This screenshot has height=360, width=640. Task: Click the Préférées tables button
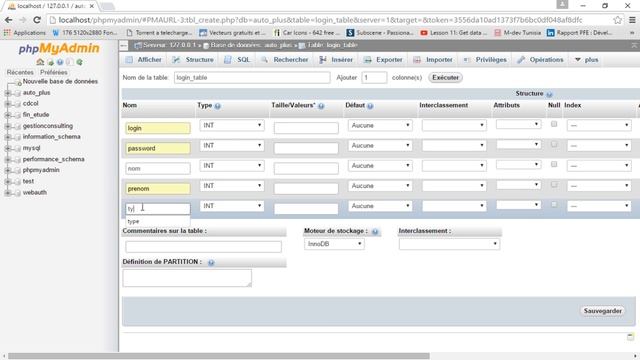coord(54,72)
